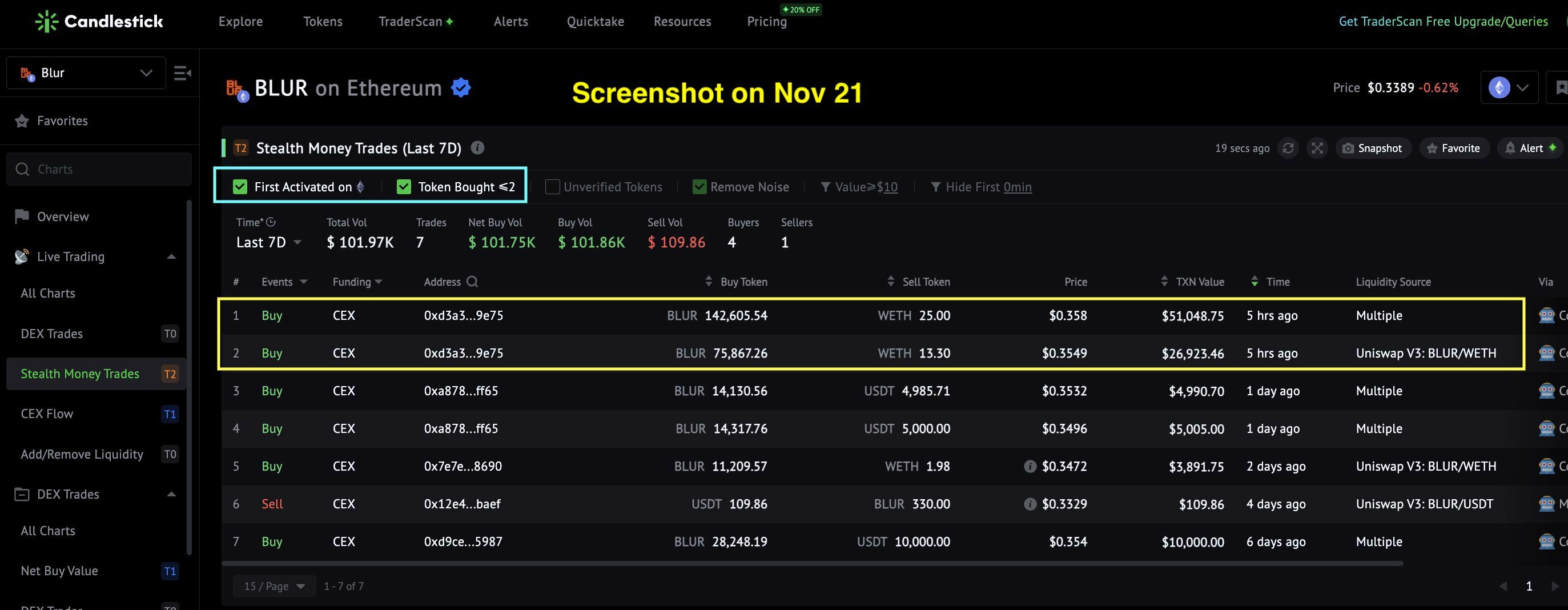
Task: Click the Value filter funnel icon
Action: [825, 187]
